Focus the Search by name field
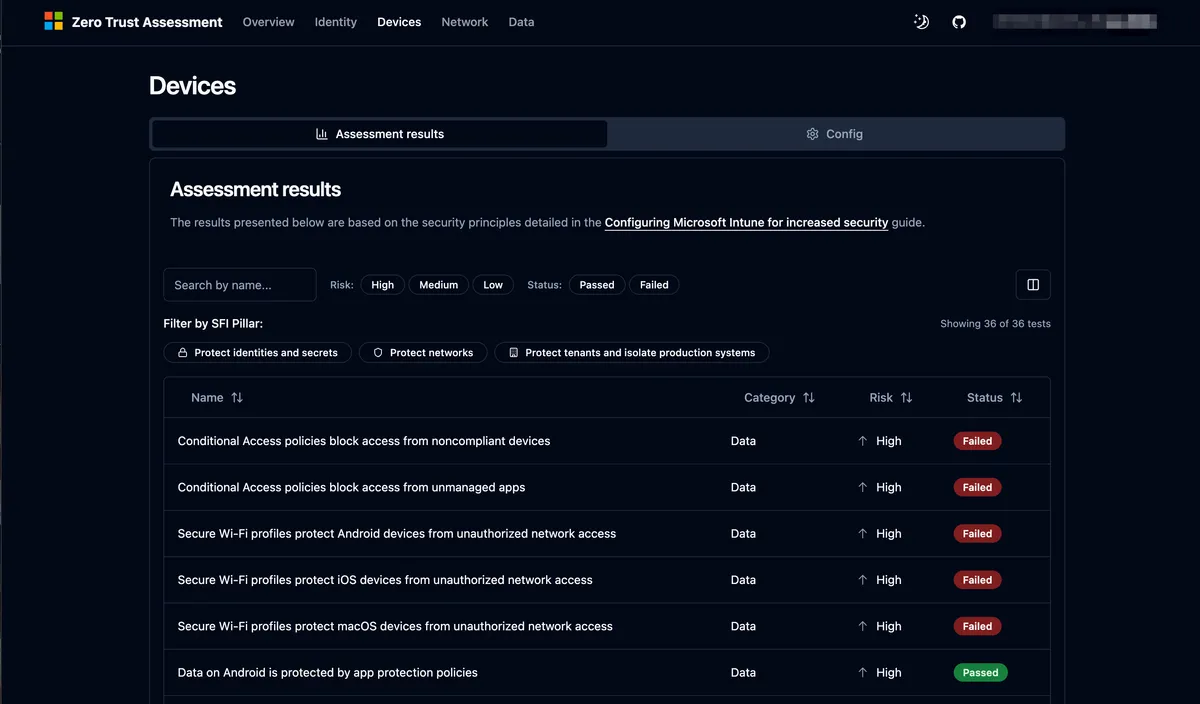Viewport: 1200px width, 704px height. (240, 285)
